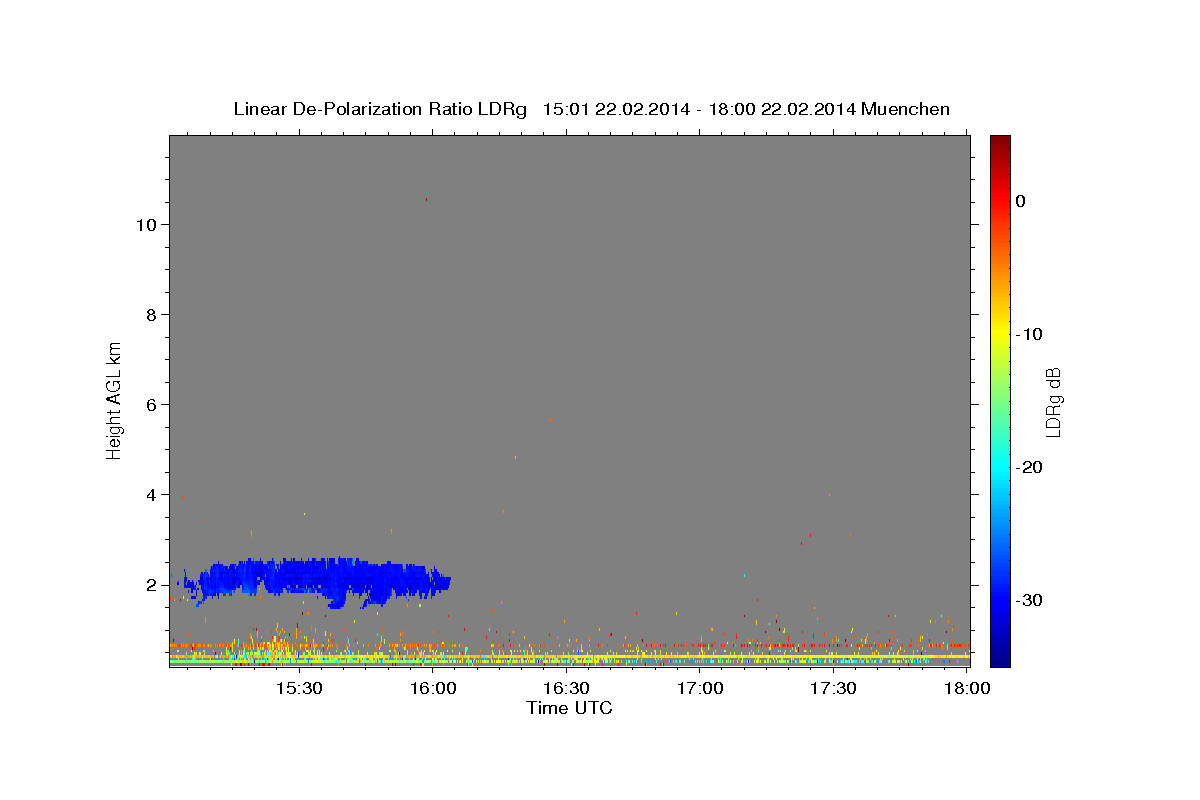The width and height of the screenshot is (1200, 800).
Task: Click the 16:30 time tick label
Action: 566,688
